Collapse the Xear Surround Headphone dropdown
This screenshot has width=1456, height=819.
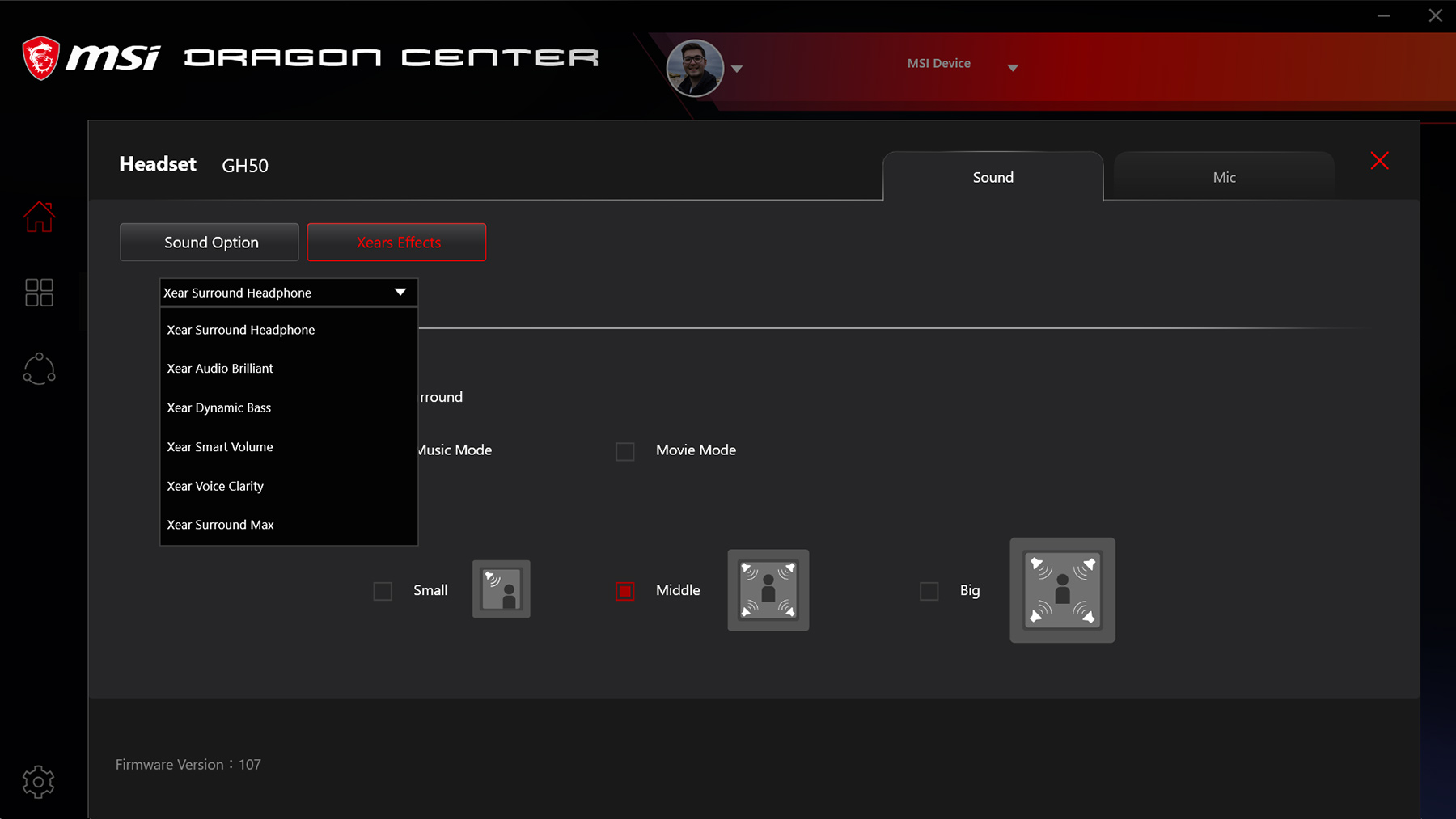[x=289, y=293]
